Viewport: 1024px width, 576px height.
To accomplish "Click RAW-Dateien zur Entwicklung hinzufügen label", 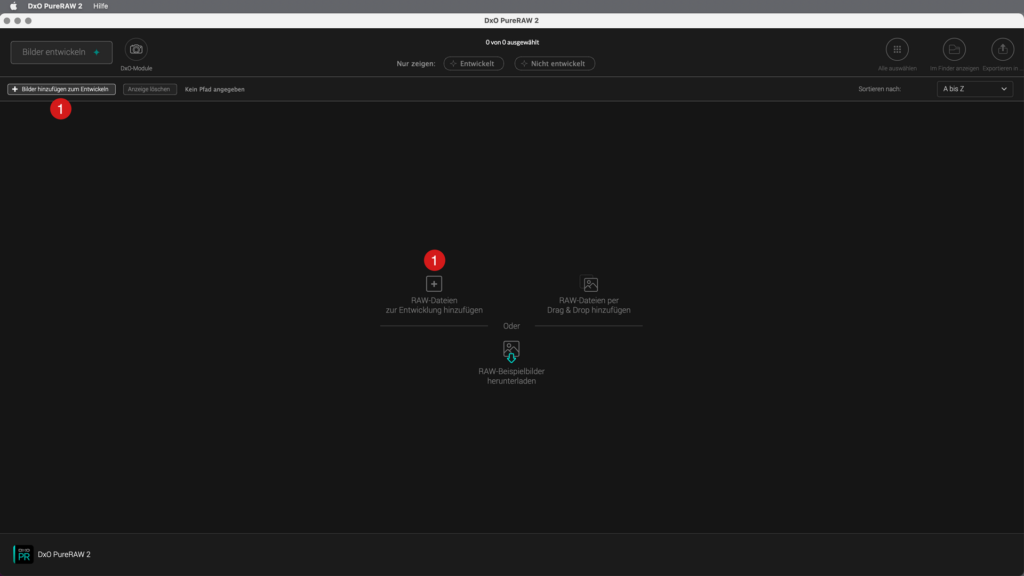I will click(x=434, y=306).
